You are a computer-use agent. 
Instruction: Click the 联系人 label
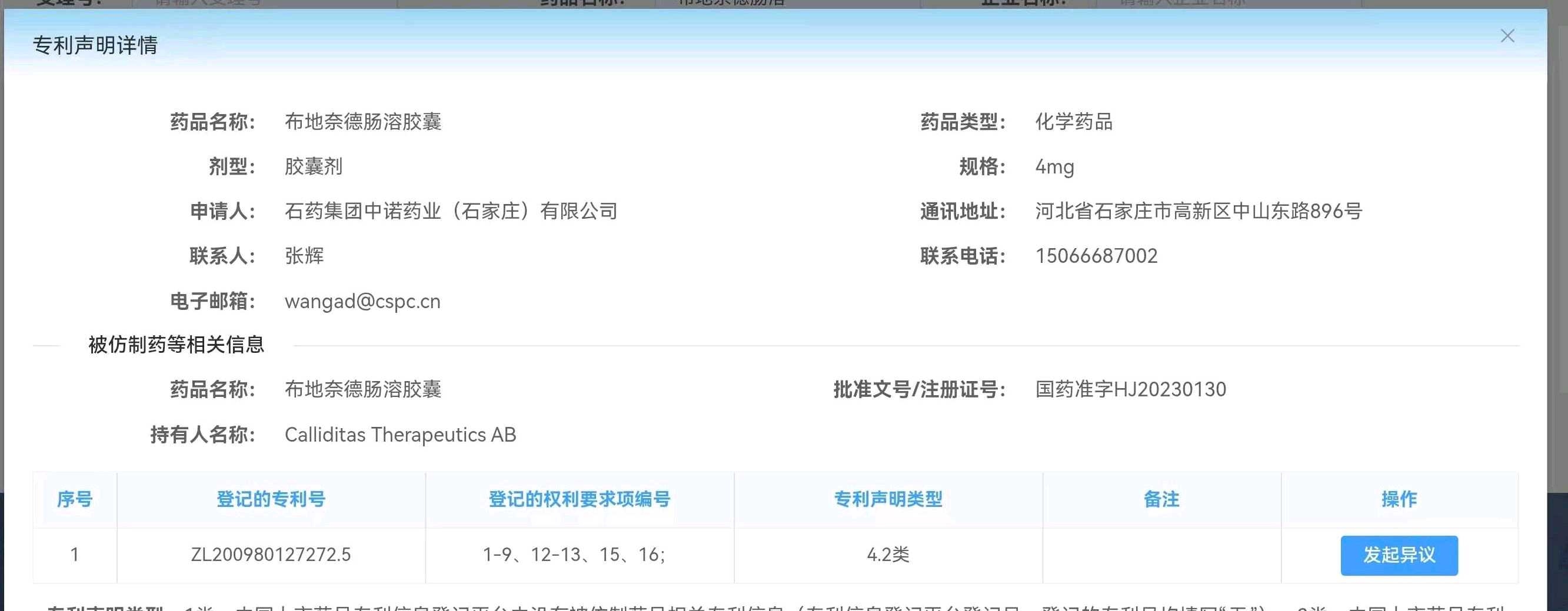223,256
